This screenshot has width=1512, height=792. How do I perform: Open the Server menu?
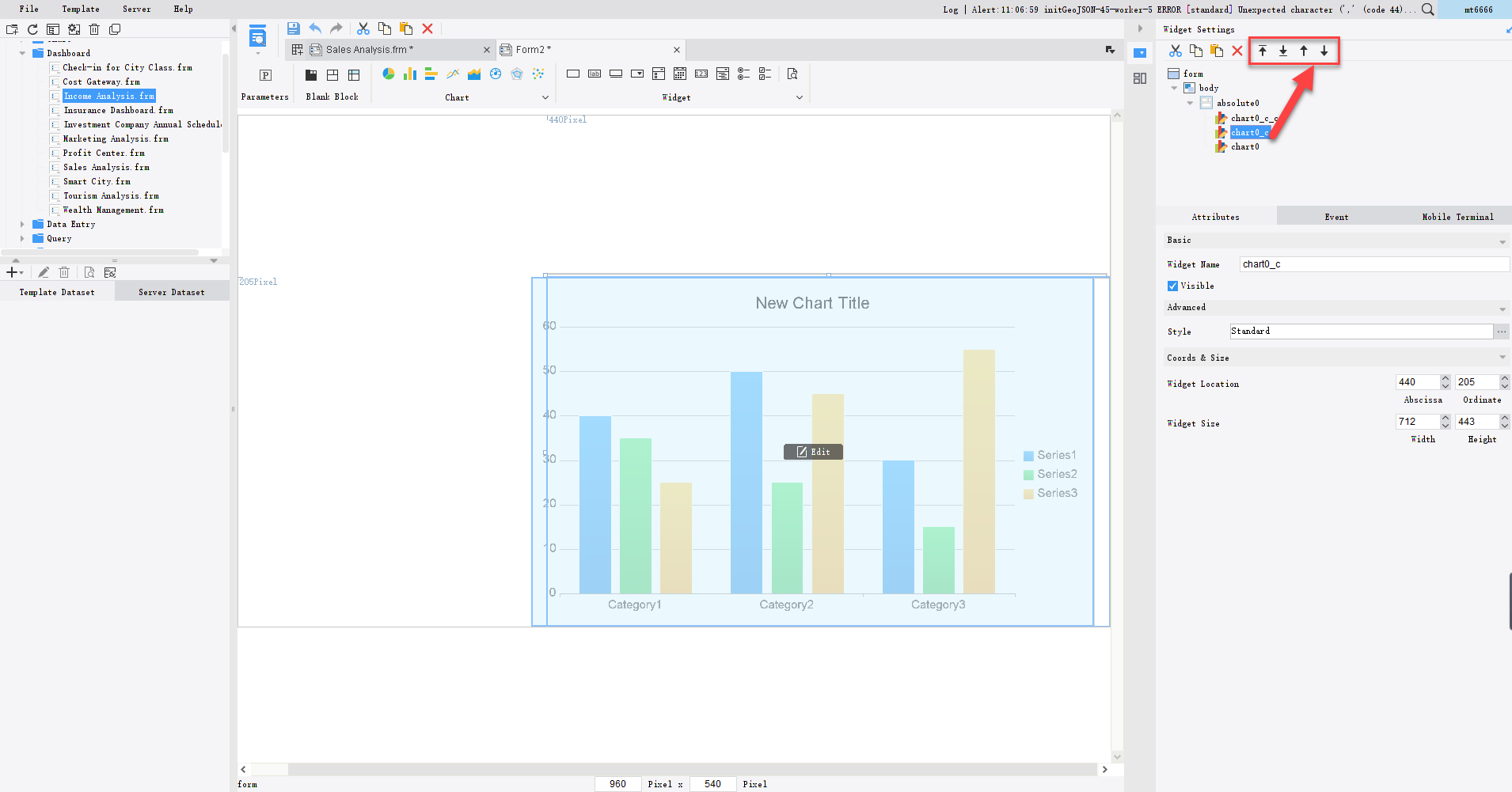[136, 9]
